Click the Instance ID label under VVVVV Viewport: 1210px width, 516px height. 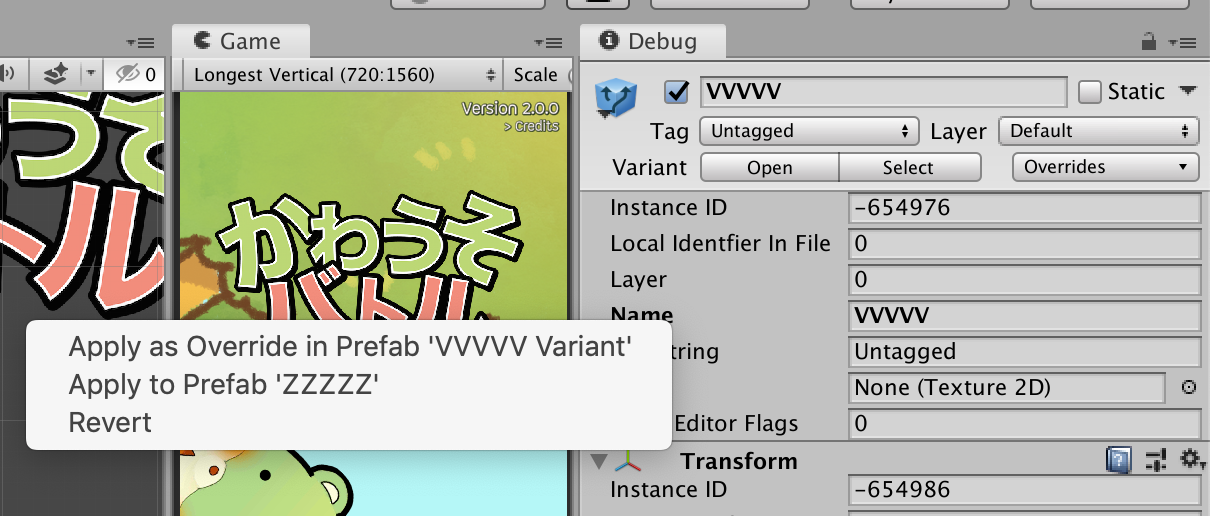point(668,208)
